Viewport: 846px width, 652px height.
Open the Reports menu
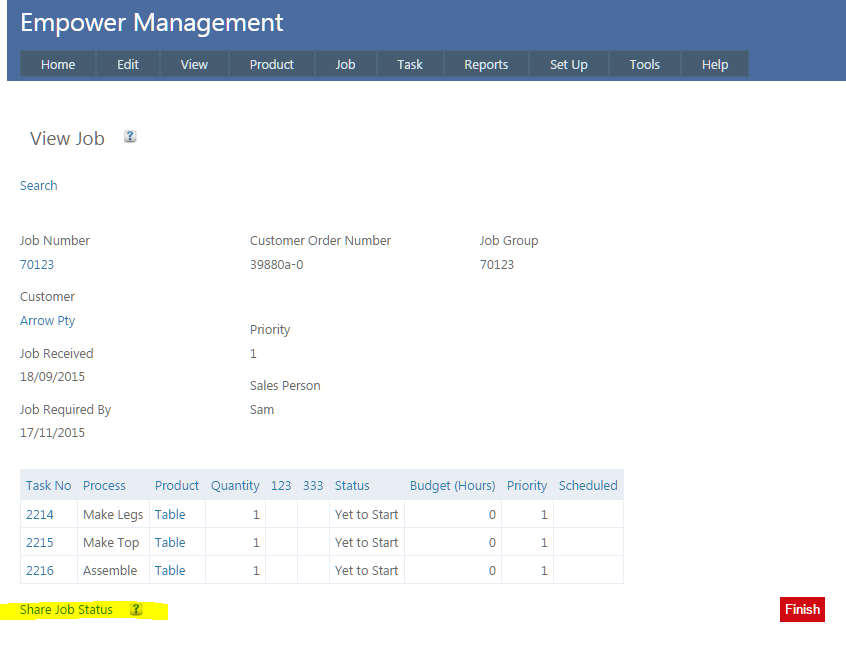486,64
